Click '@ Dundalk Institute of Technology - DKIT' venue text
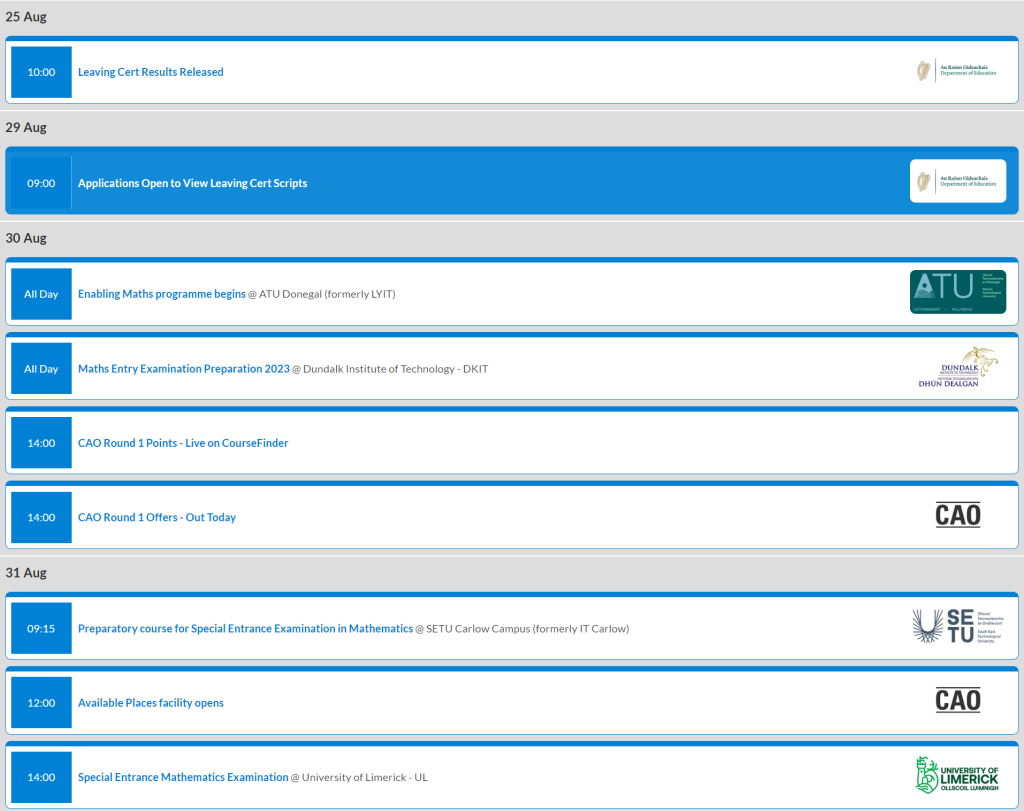The width and height of the screenshot is (1024, 811). (x=390, y=369)
